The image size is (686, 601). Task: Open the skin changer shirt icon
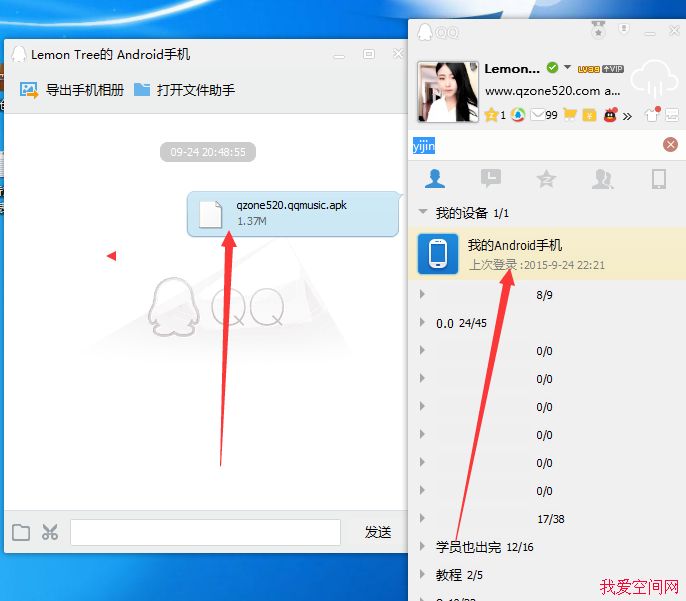653,115
